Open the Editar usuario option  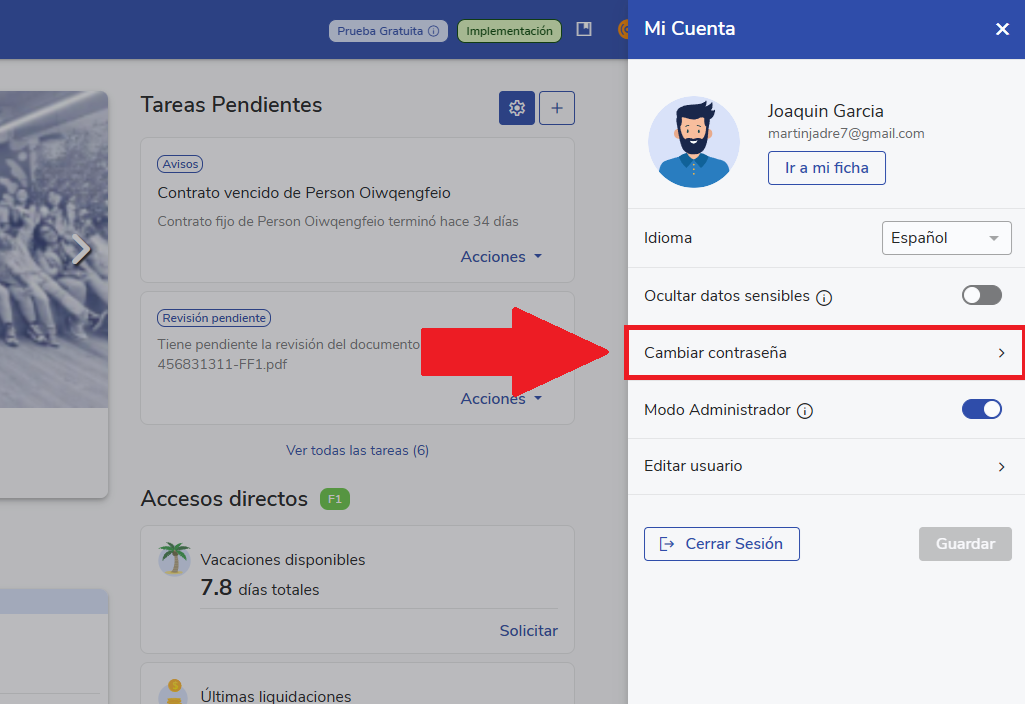[824, 466]
